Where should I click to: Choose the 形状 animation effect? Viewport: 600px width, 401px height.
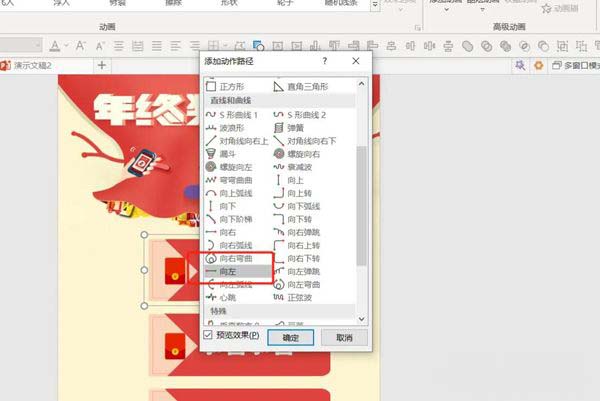pyautogui.click(x=229, y=3)
